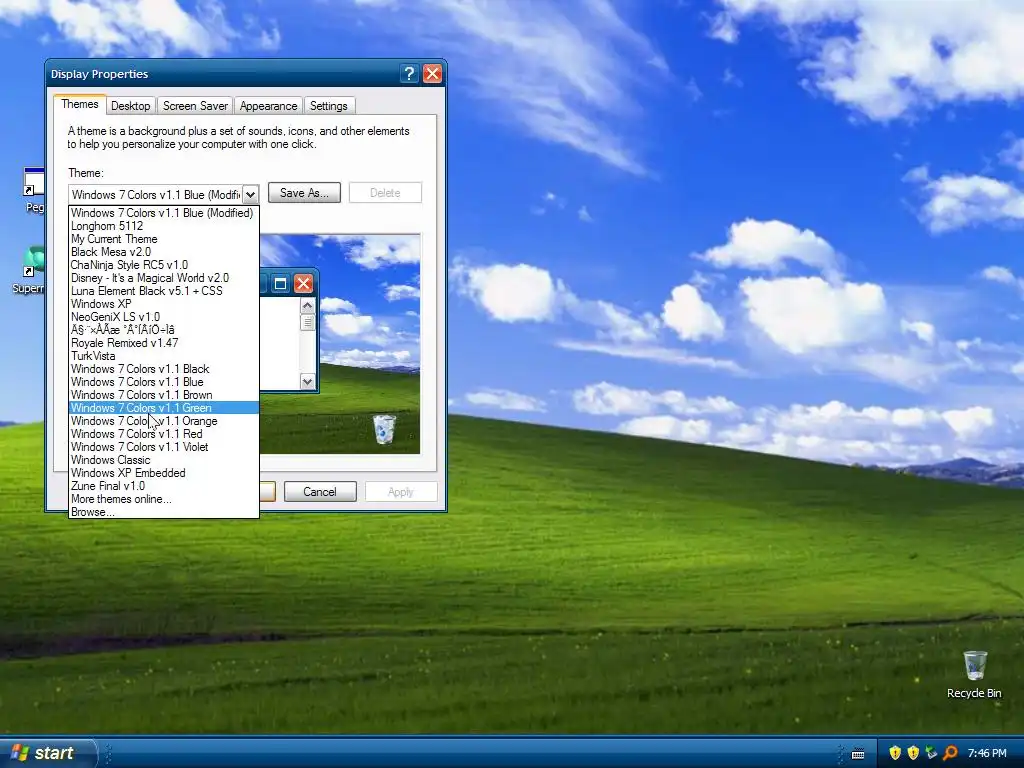Viewport: 1024px width, 768px height.
Task: Choose the Windows XP Embedded theme
Action: 164,473
